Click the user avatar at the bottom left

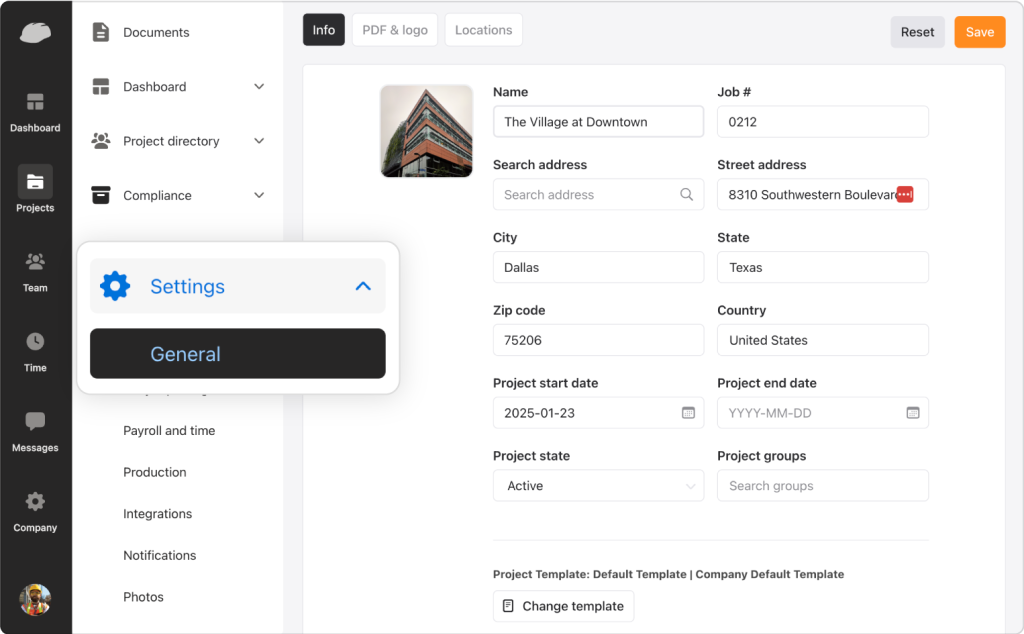point(35,599)
